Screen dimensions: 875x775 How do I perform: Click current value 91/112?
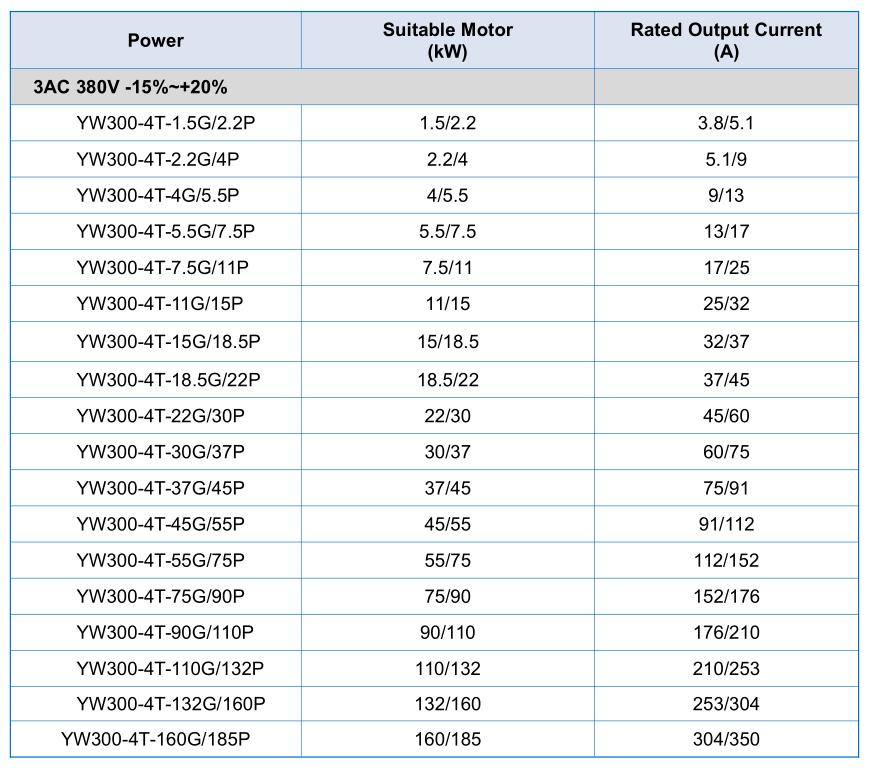coord(726,524)
